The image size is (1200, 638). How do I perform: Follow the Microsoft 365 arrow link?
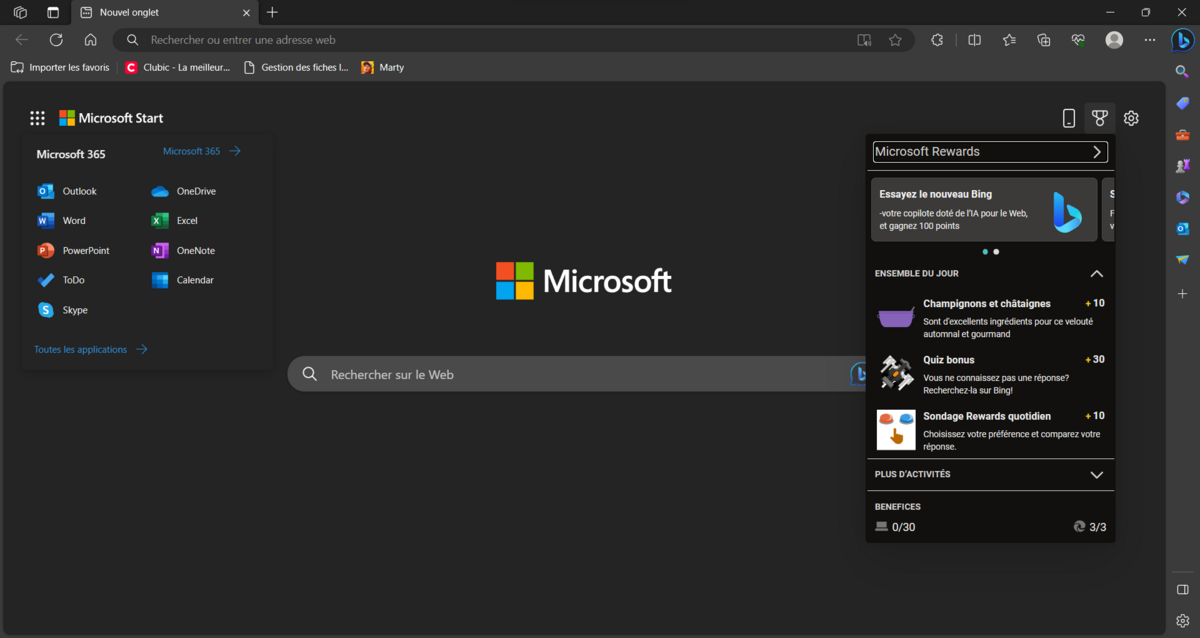(202, 151)
